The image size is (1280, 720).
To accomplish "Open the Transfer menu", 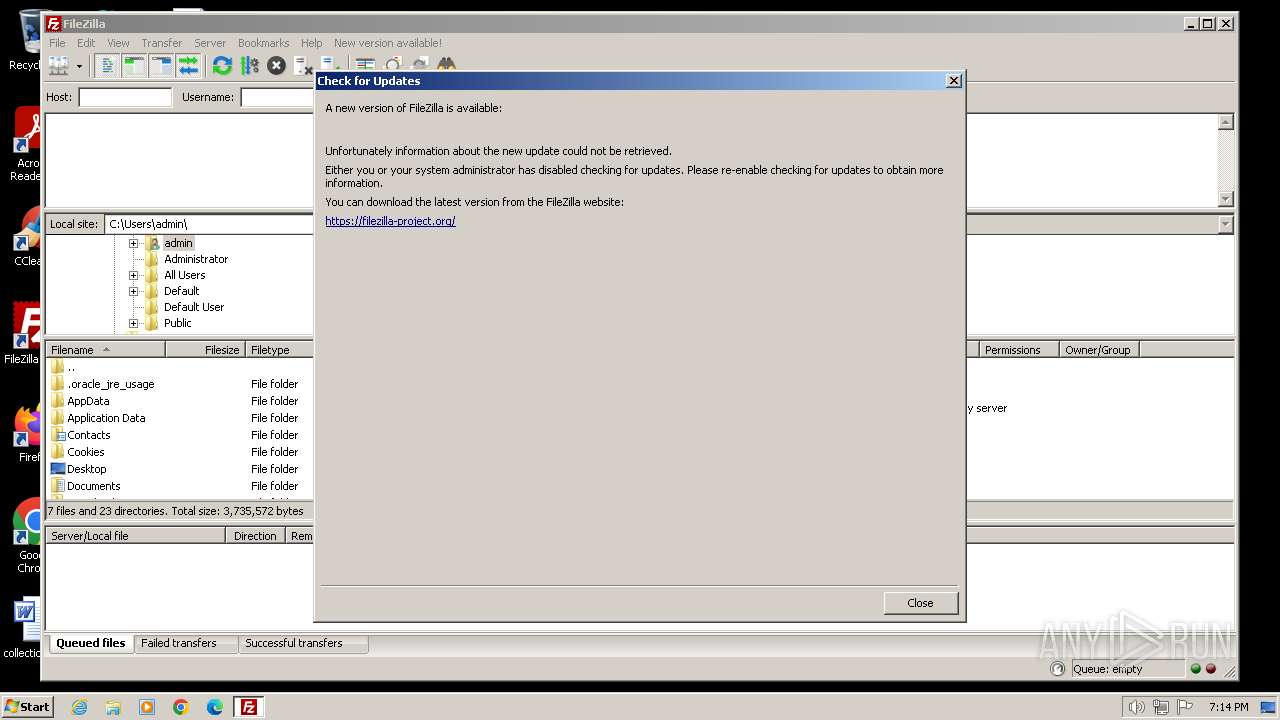I will (161, 43).
